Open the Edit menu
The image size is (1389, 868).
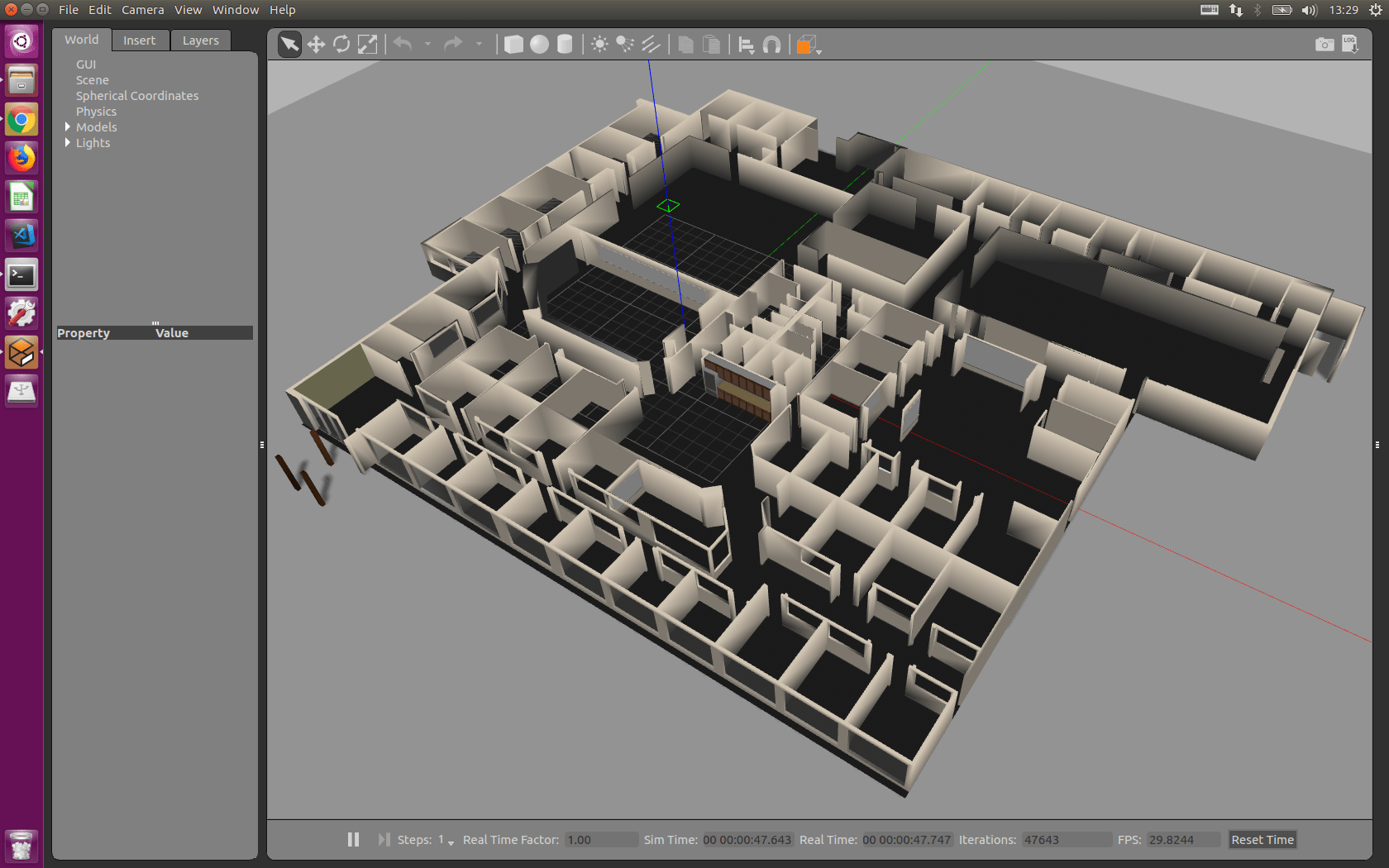[x=100, y=10]
